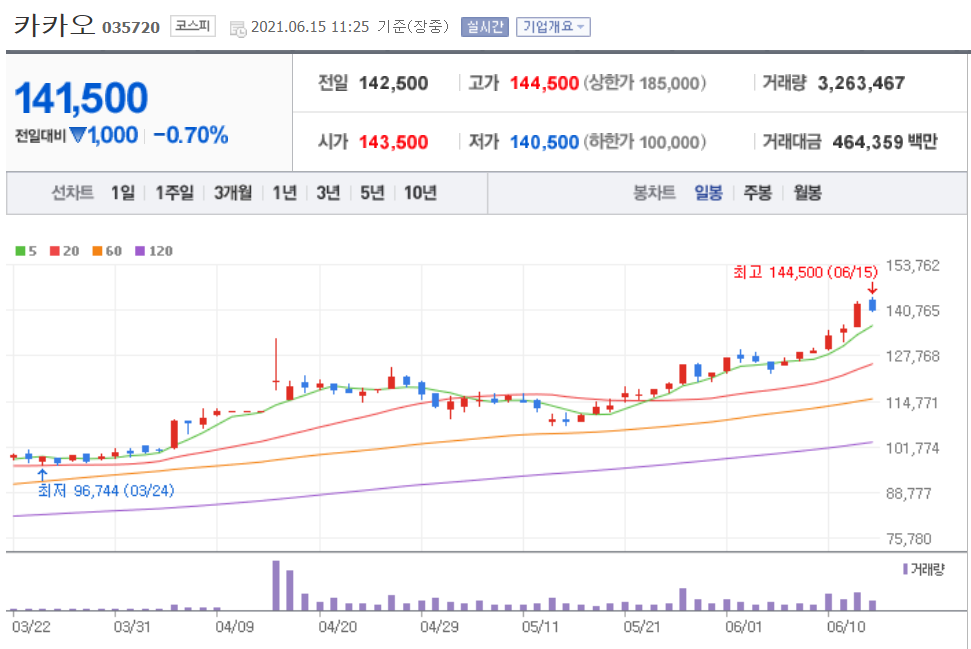This screenshot has width=971, height=649.
Task: Click the 153,762 price axis label
Action: pyautogui.click(x=913, y=266)
